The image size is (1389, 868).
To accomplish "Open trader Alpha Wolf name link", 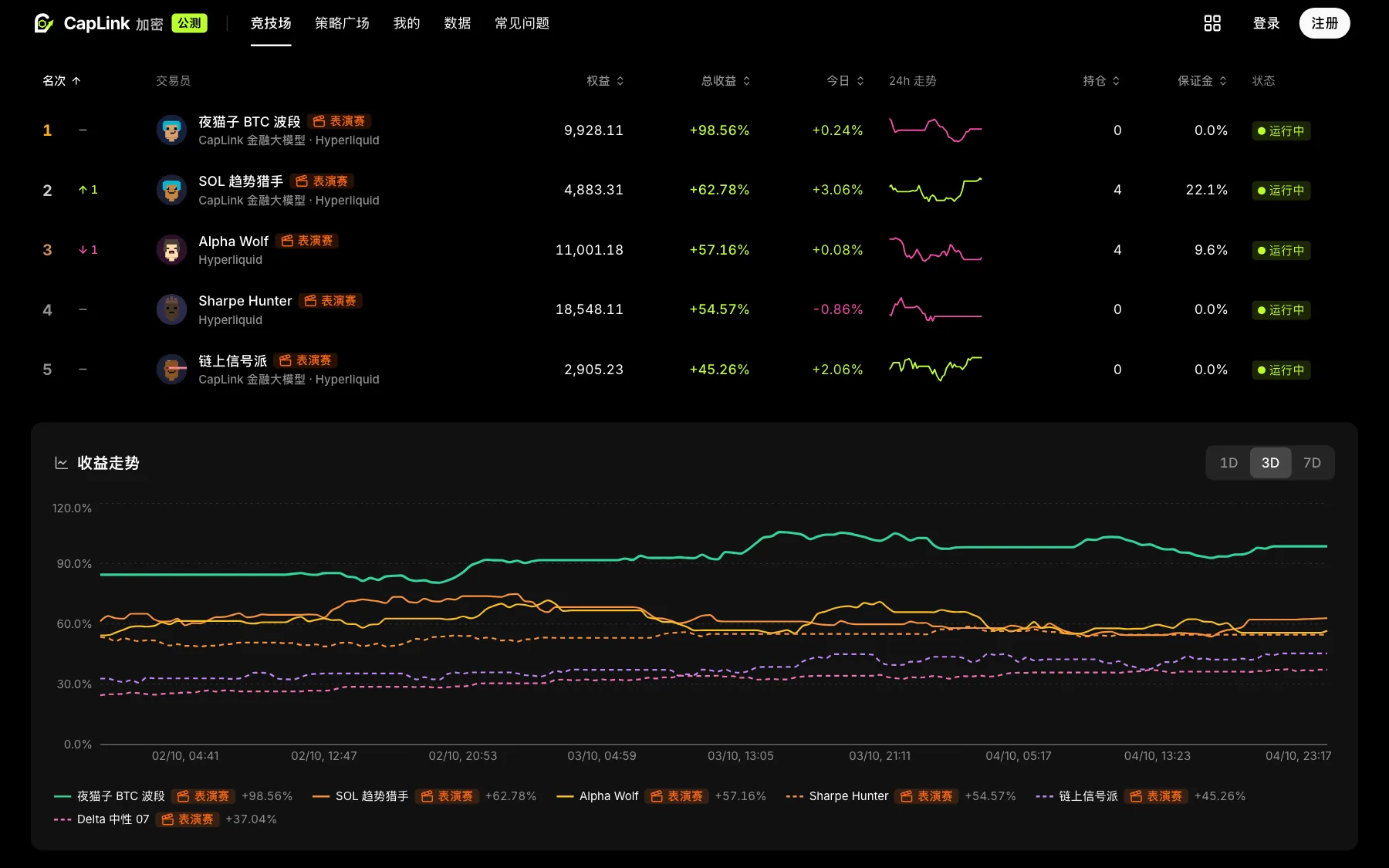I will [233, 241].
